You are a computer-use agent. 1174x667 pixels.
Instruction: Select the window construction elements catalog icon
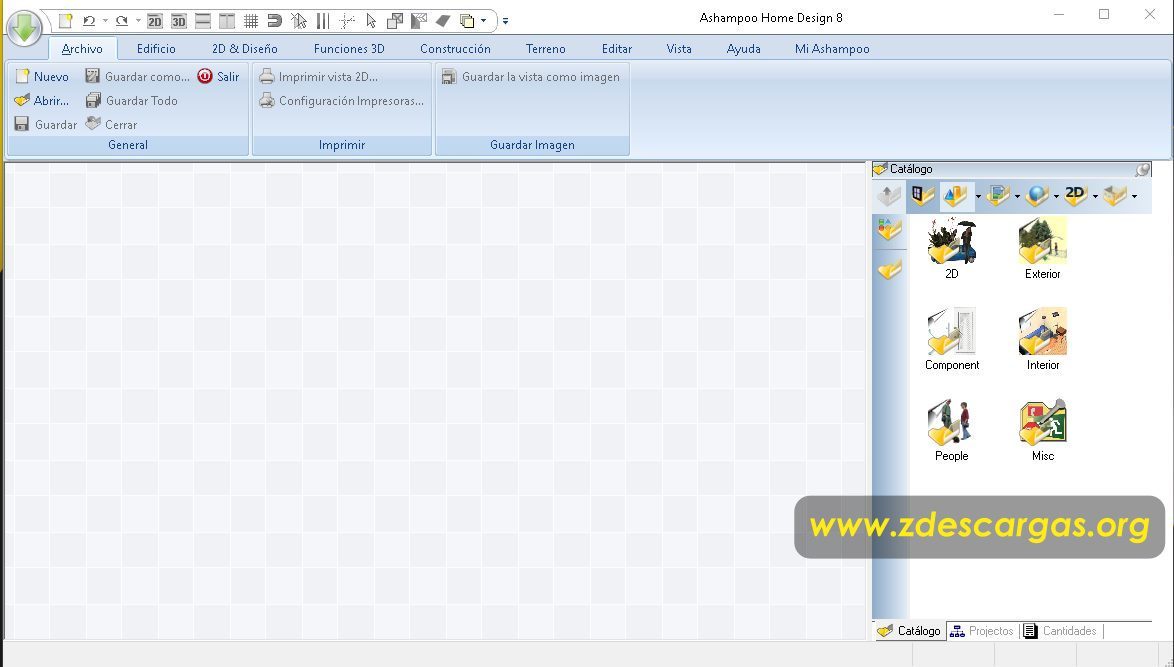tap(922, 196)
